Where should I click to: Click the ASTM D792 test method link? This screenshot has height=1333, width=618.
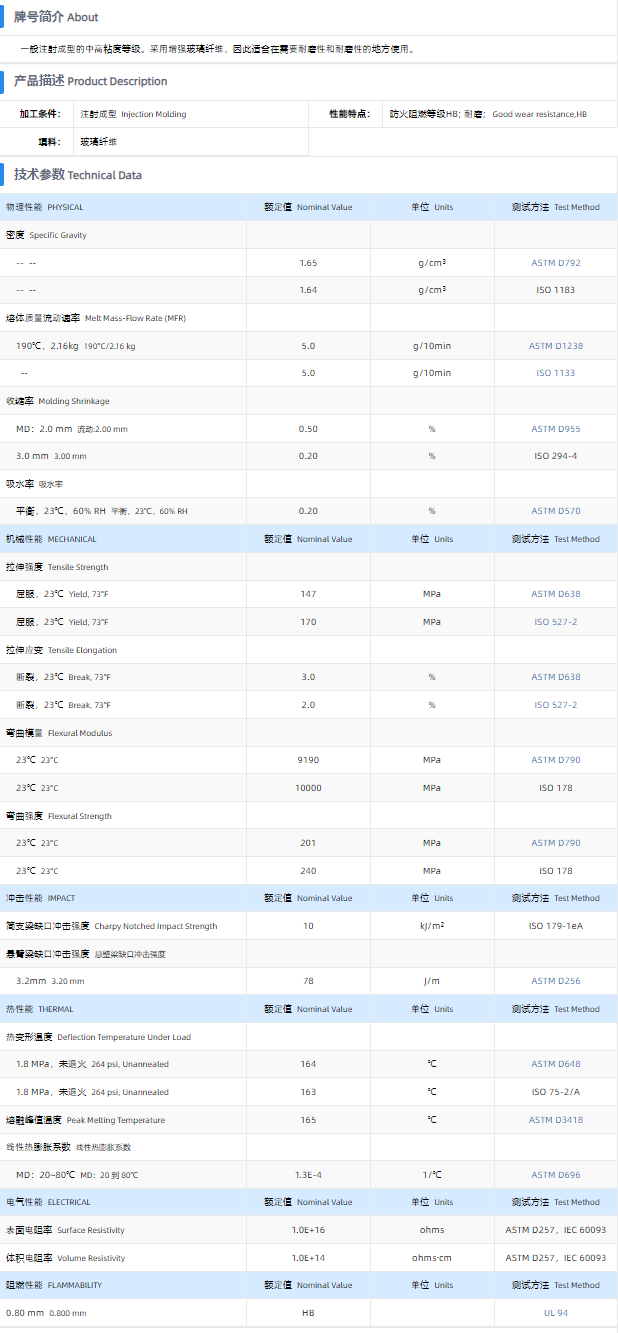[x=555, y=263]
